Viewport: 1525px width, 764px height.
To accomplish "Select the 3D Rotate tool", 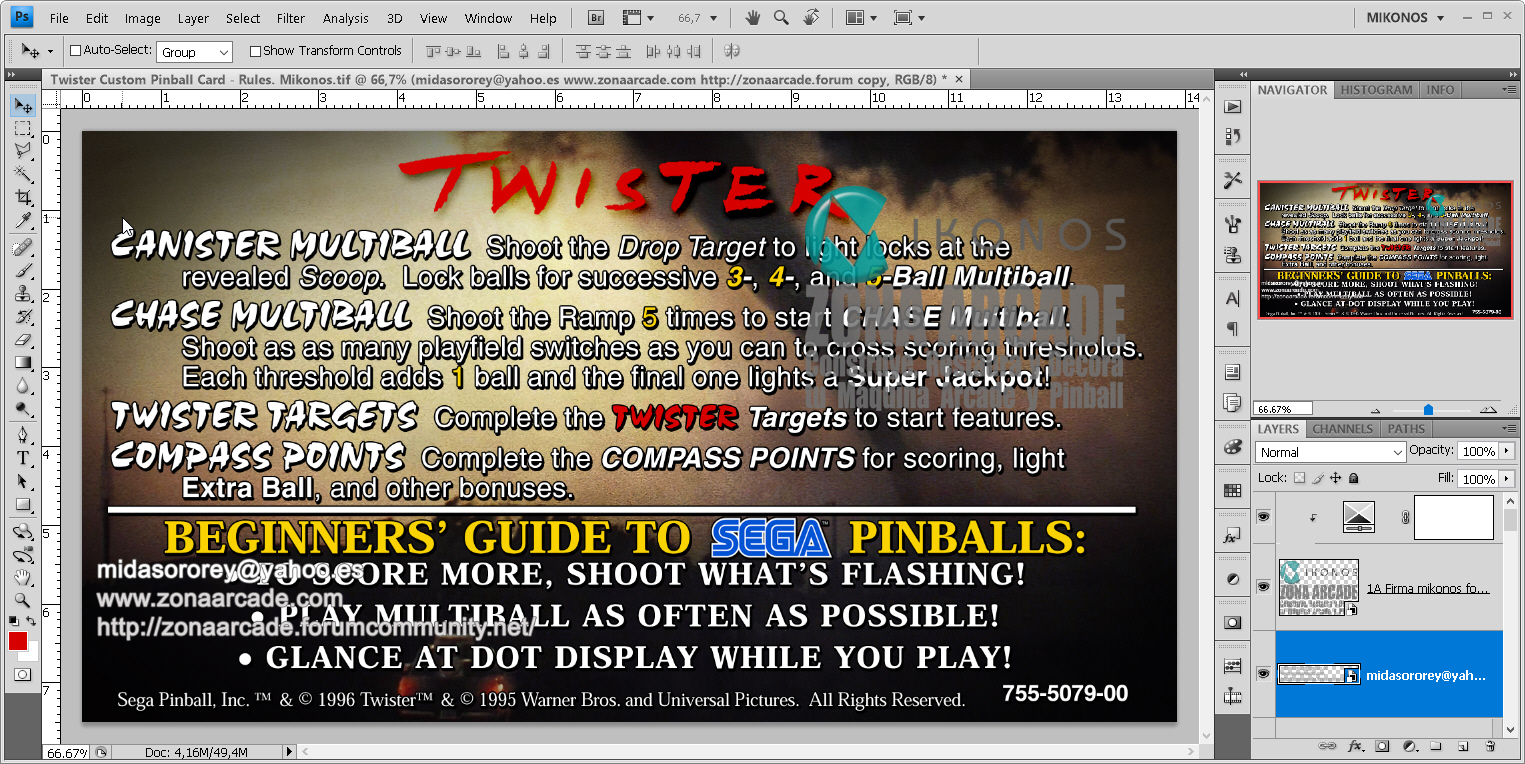I will [x=23, y=532].
